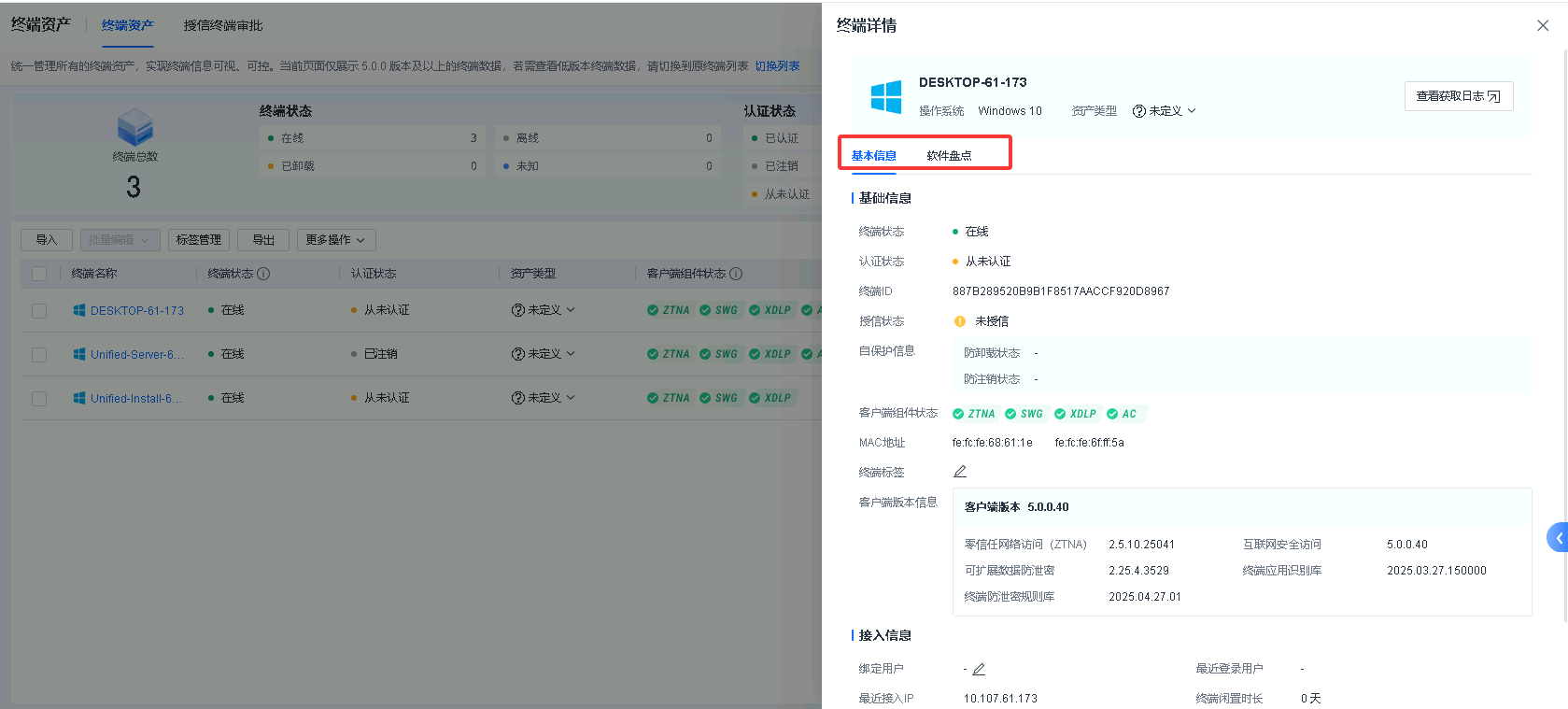Click the 查看获取日志 button
Viewport: 1568px width, 709px height.
tap(1458, 96)
